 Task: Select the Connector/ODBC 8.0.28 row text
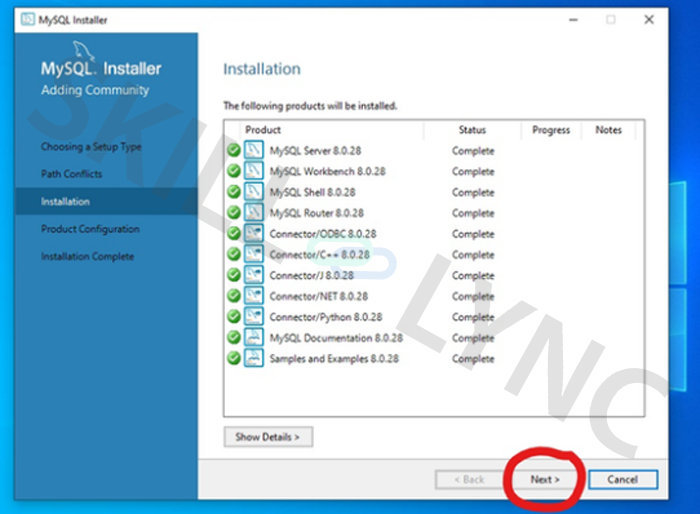(323, 234)
